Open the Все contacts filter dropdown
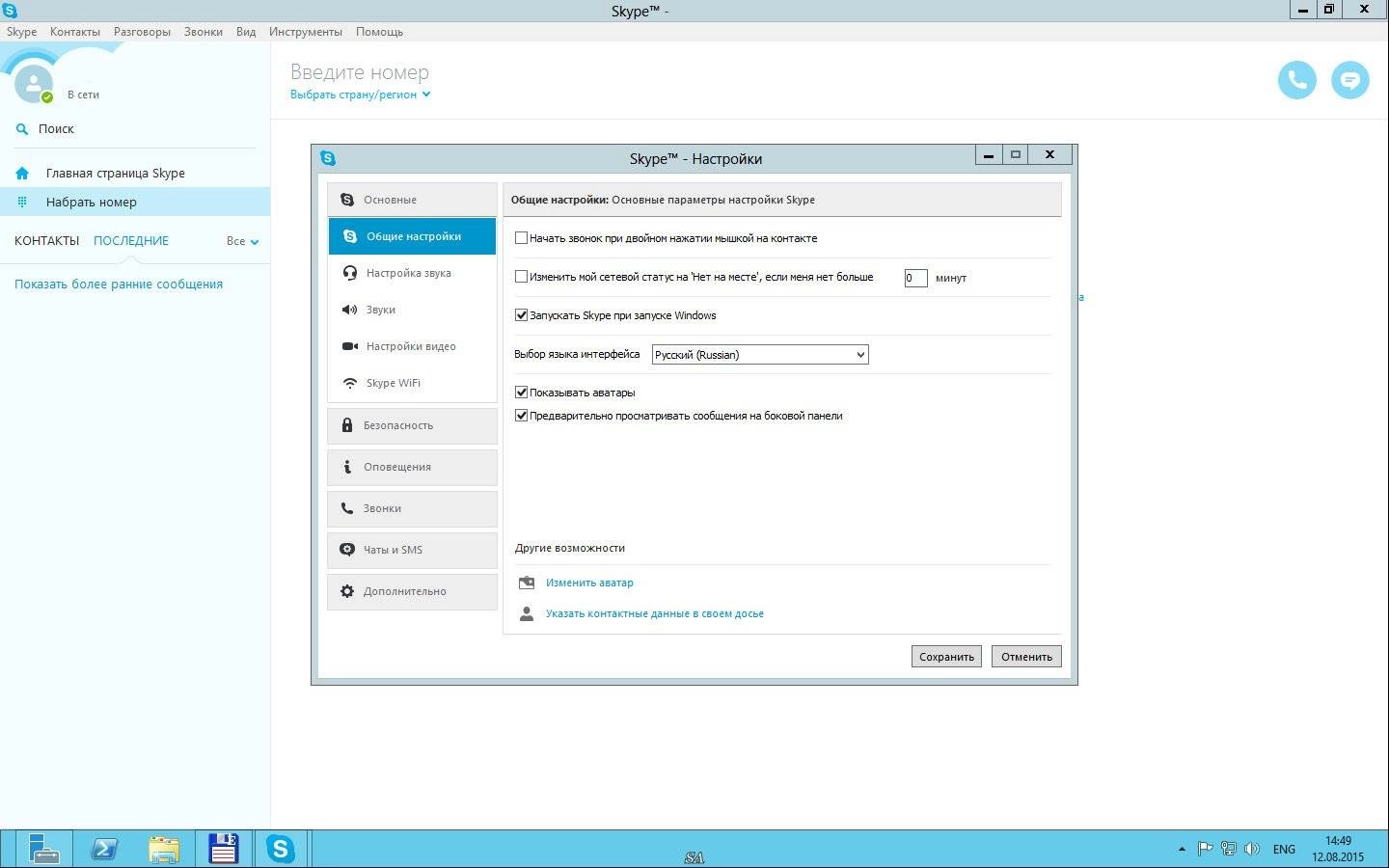 [x=242, y=241]
